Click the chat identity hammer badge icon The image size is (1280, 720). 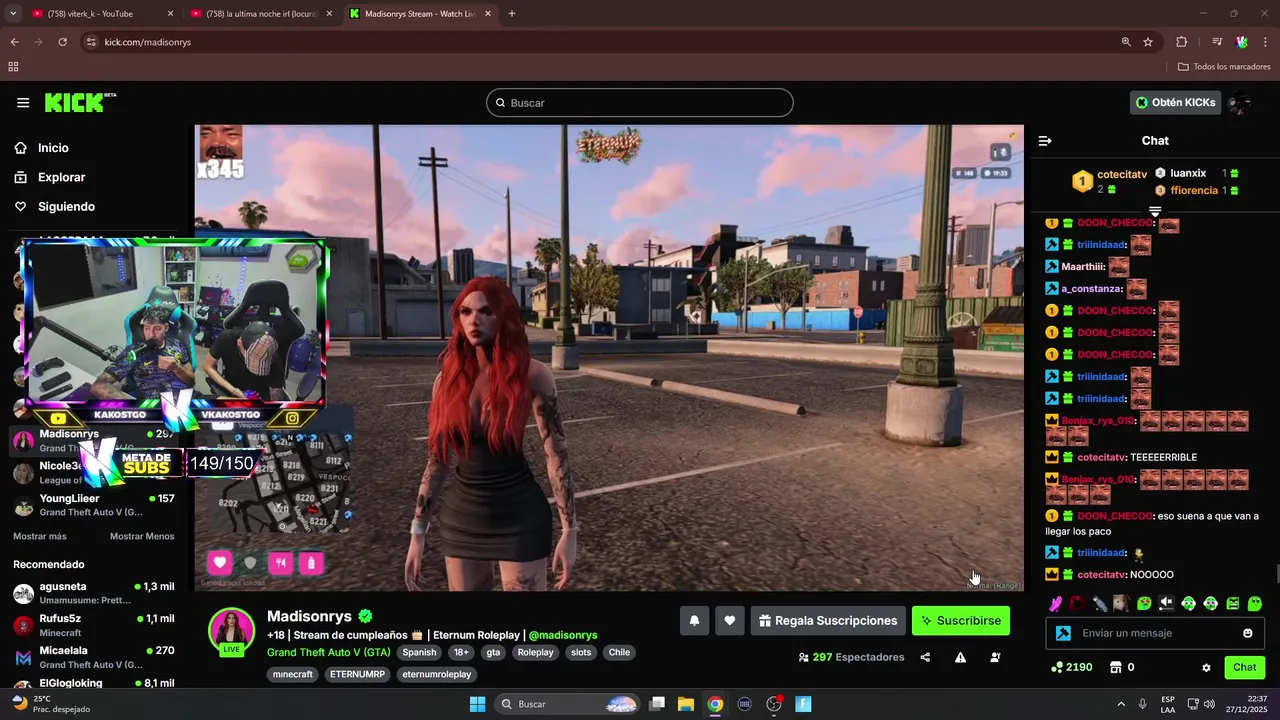pyautogui.click(x=1063, y=633)
